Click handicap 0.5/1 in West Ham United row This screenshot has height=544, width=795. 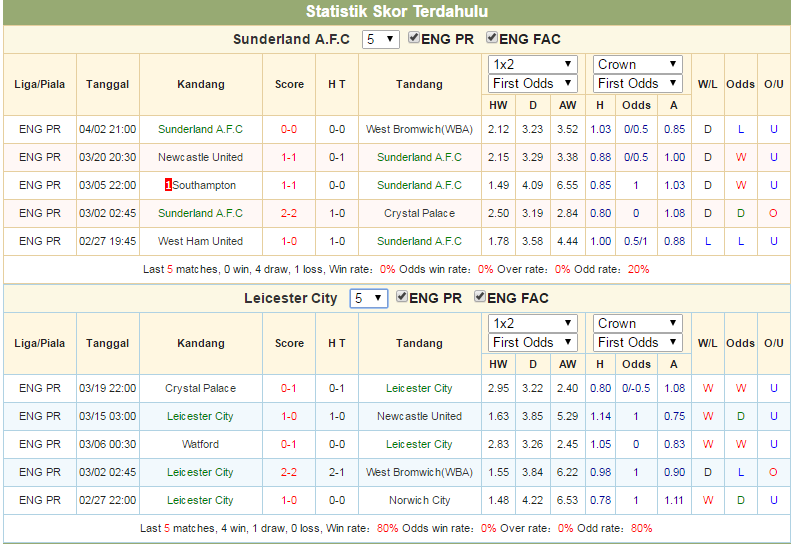point(636,241)
